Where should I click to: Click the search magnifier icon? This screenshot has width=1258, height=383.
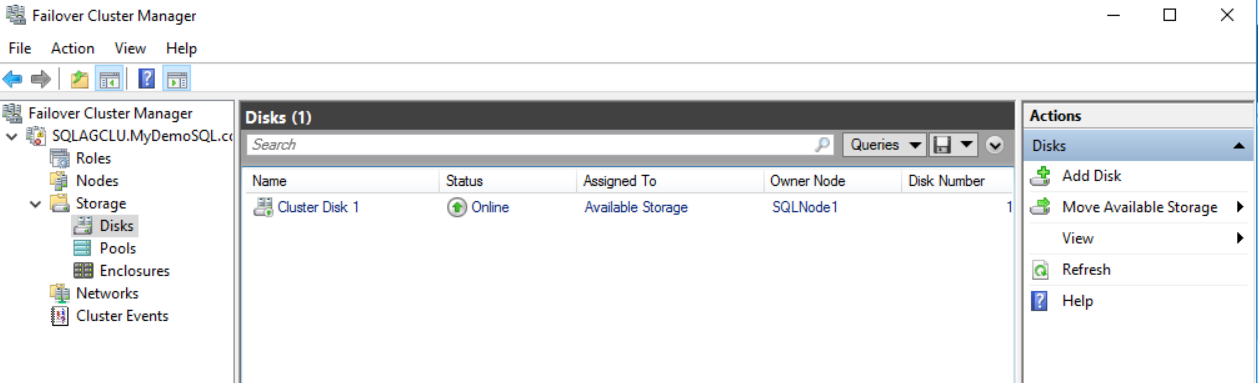823,145
